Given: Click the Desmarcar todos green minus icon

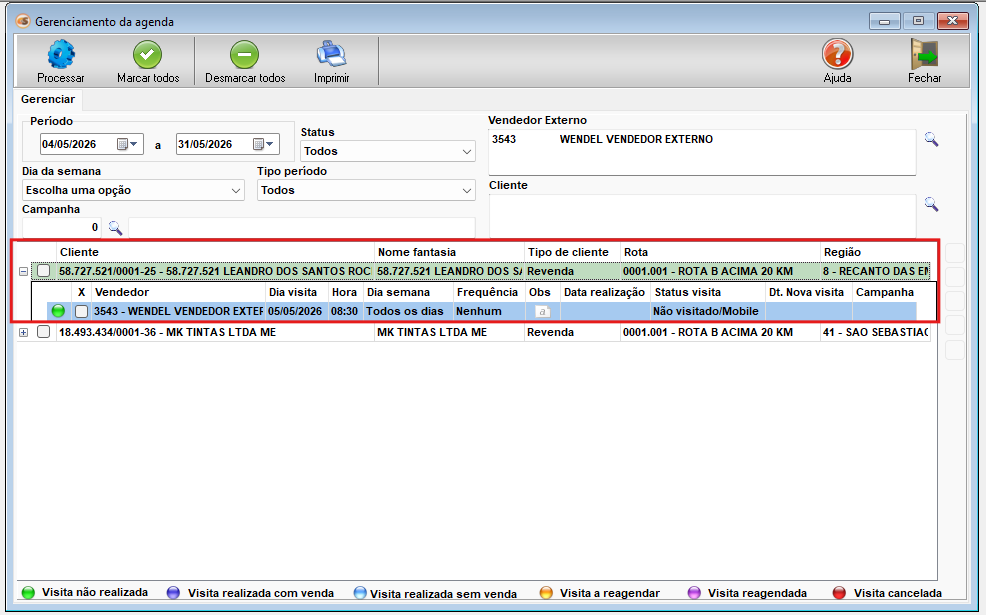Looking at the screenshot, I should [x=245, y=55].
